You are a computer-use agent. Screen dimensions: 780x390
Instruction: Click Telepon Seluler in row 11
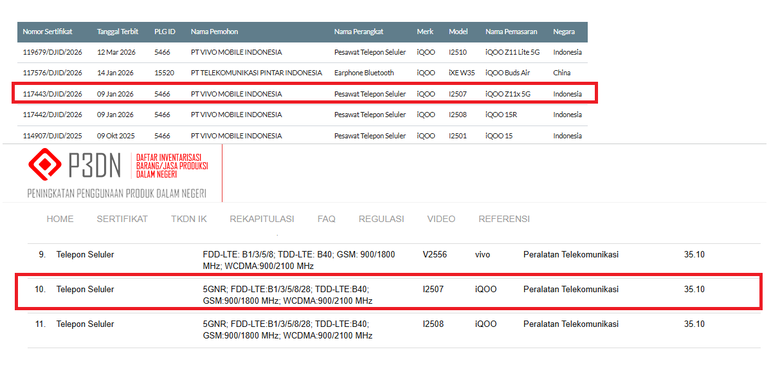pyautogui.click(x=85, y=324)
